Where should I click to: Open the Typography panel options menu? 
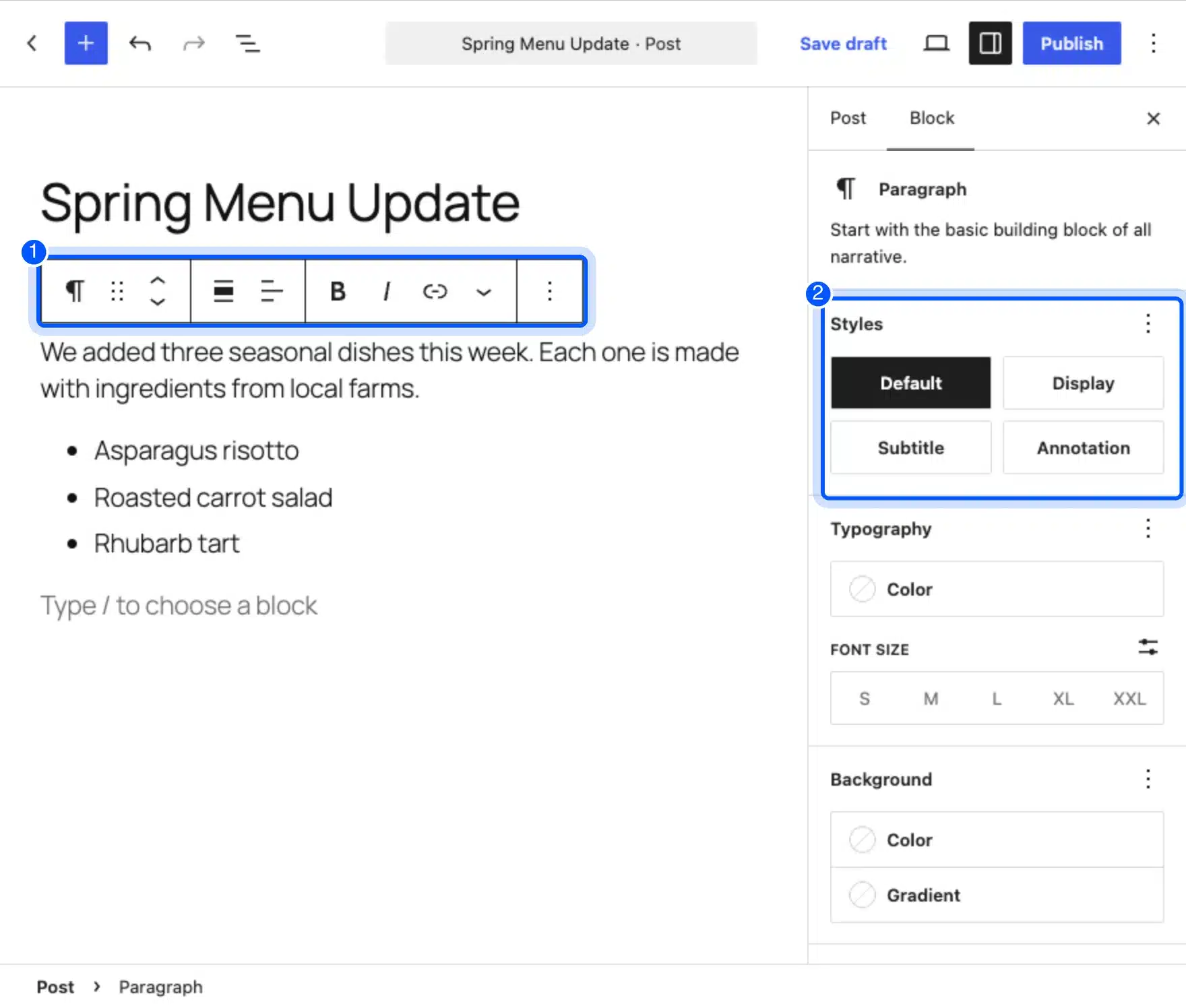point(1148,528)
